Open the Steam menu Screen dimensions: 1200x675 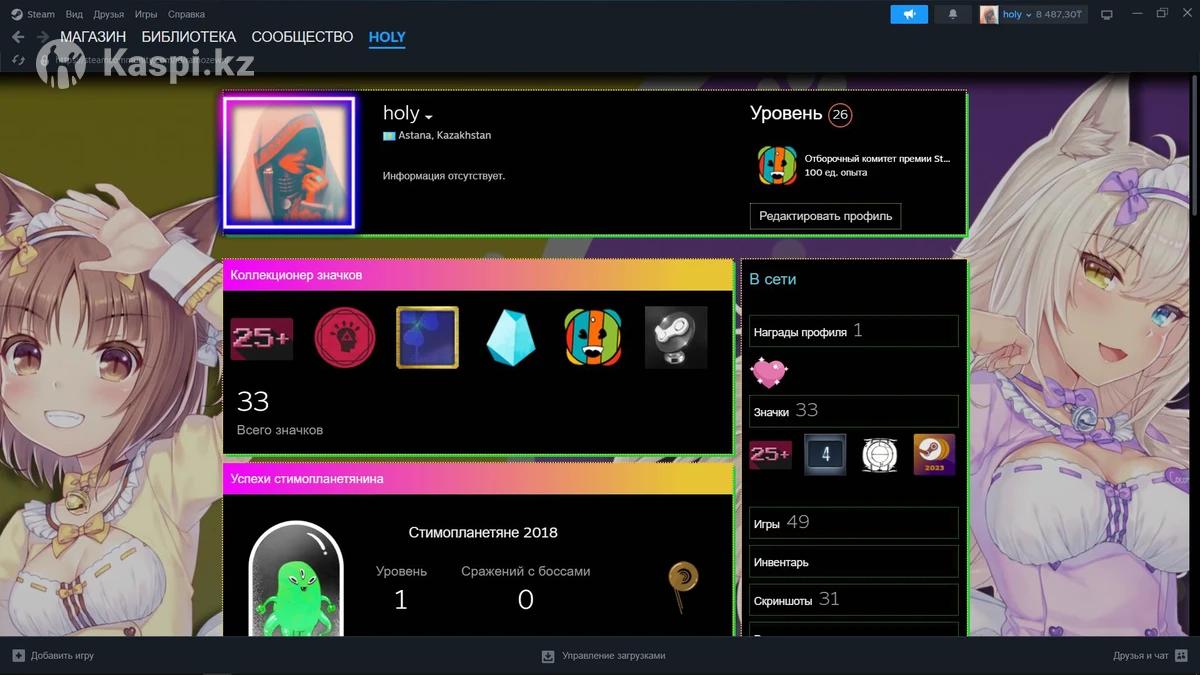coord(41,14)
